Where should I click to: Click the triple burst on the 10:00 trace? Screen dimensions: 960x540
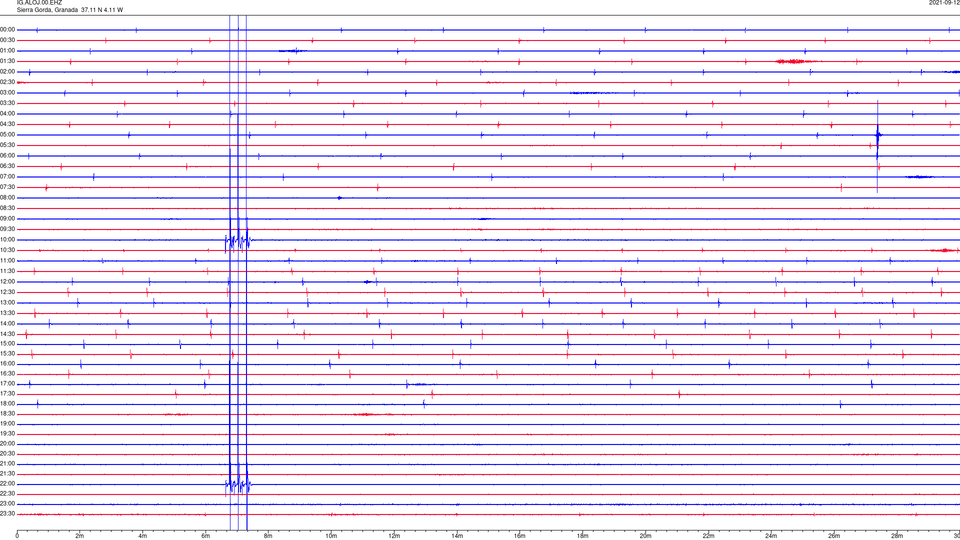(238, 241)
